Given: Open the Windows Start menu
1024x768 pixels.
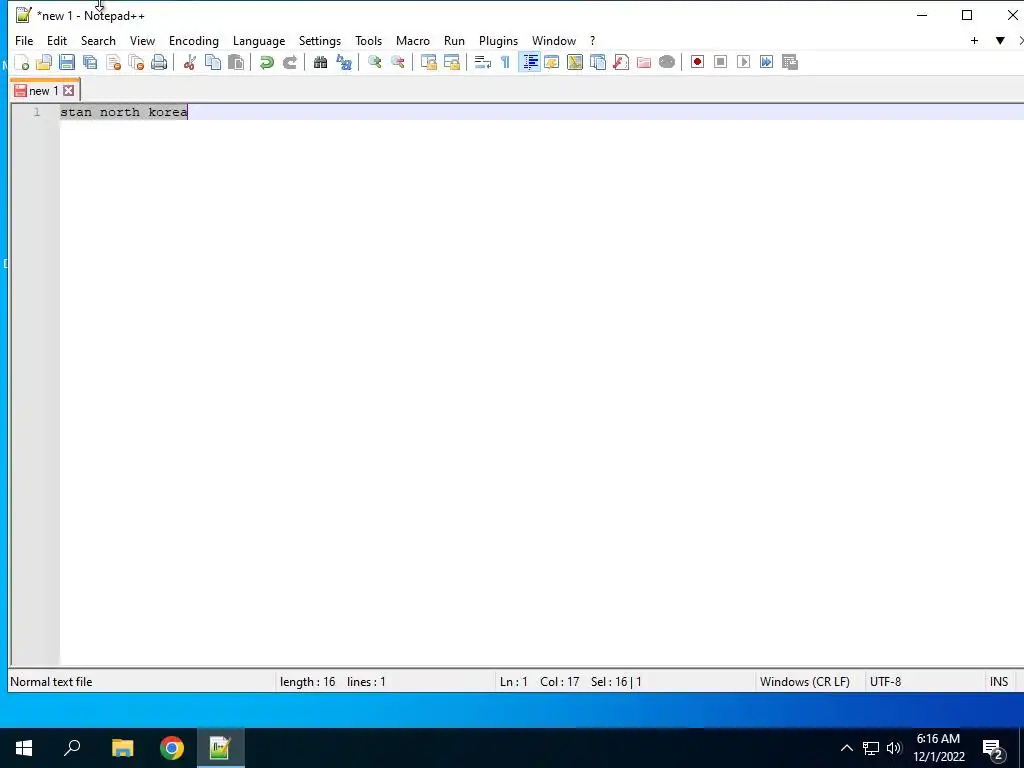Looking at the screenshot, I should pos(24,748).
